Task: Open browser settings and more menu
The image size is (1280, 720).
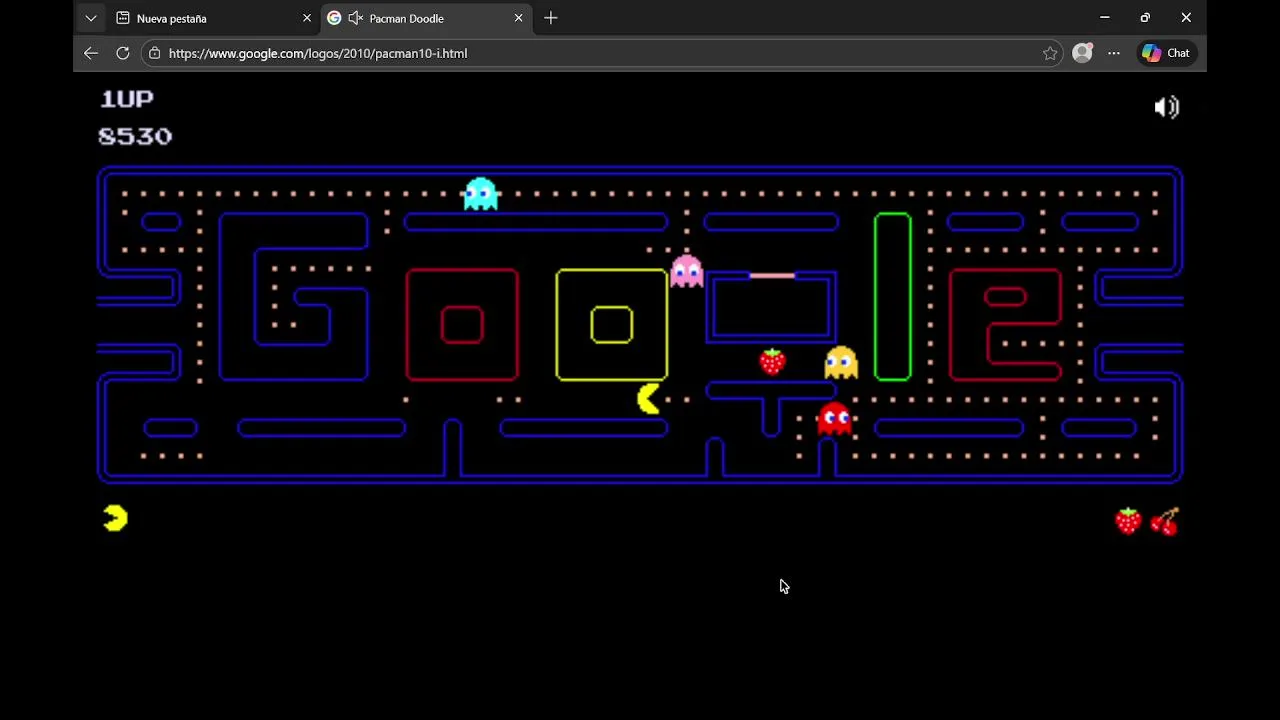Action: [1114, 53]
